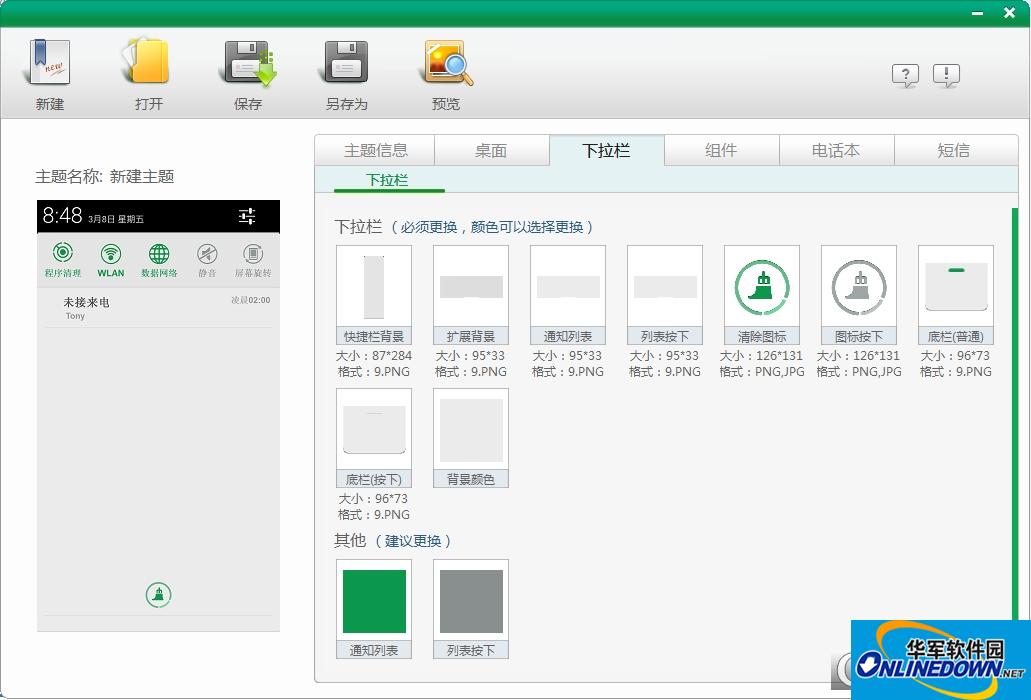Open a theme with 打开 folder icon

click(147, 62)
